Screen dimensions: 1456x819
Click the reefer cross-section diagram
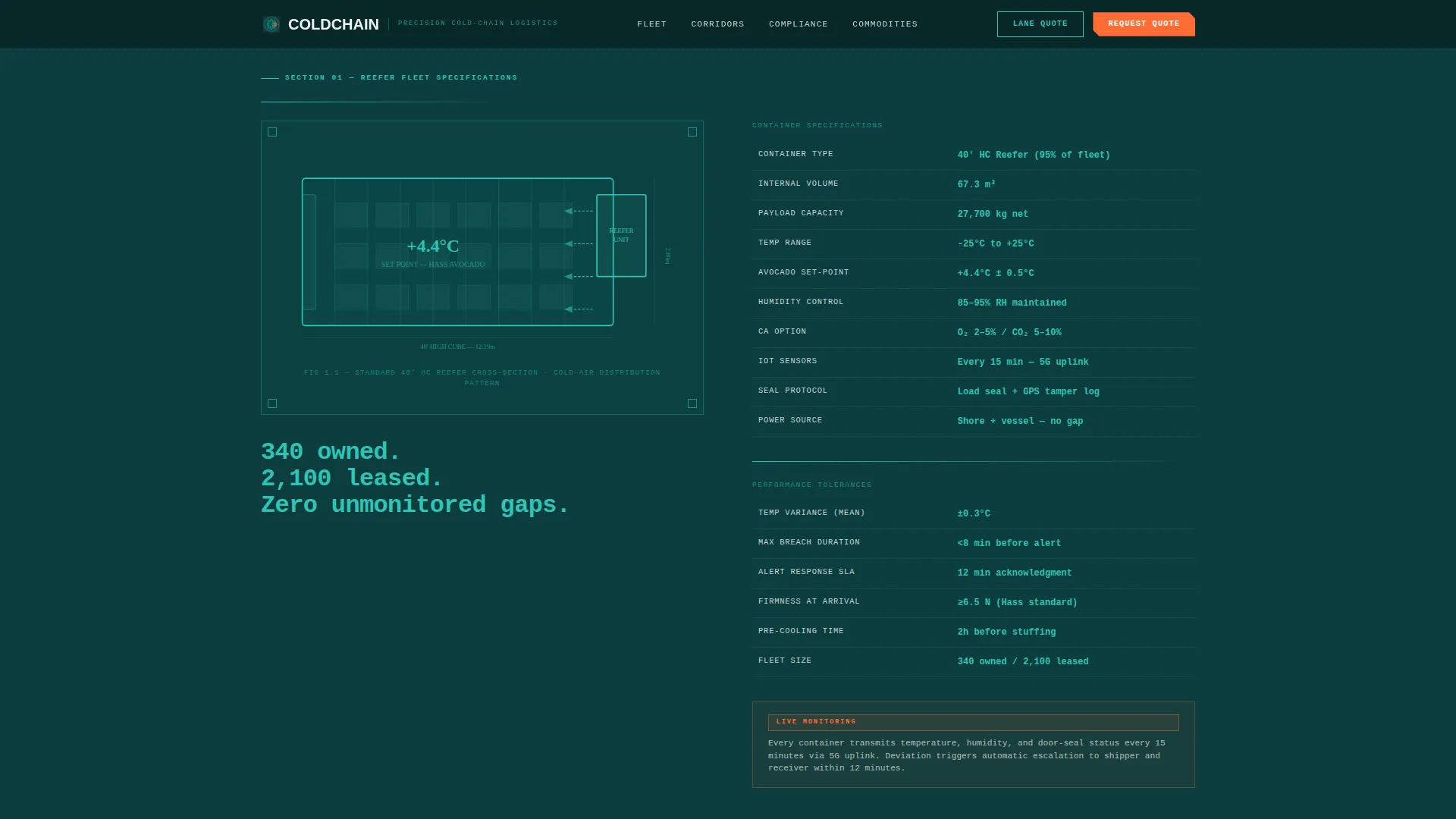pyautogui.click(x=482, y=268)
